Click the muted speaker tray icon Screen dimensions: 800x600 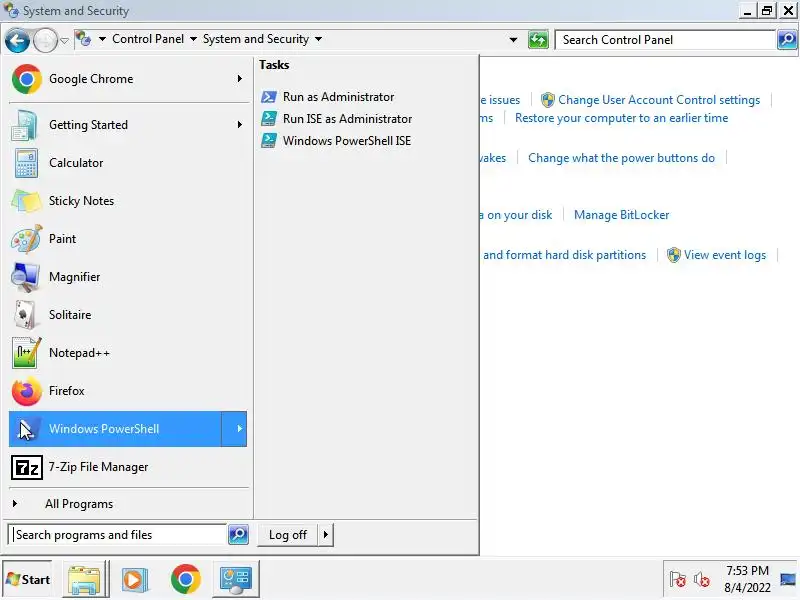click(x=702, y=579)
